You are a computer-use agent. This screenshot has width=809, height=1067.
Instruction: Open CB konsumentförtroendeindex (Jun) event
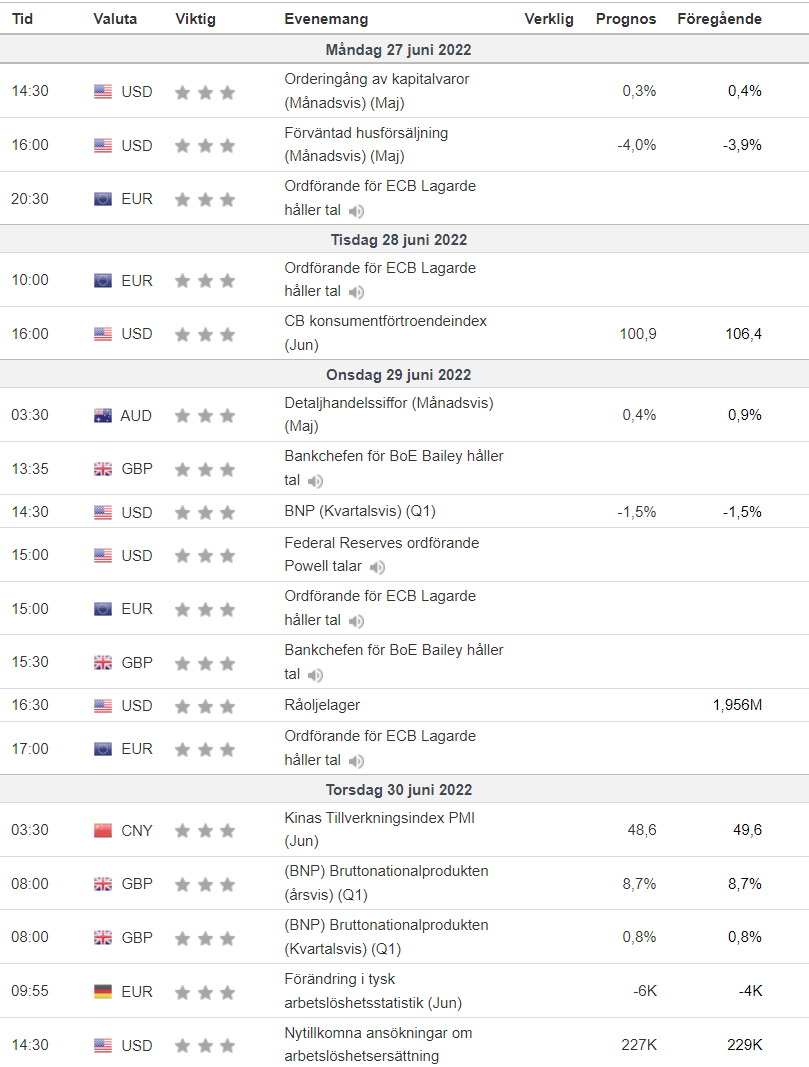386,333
